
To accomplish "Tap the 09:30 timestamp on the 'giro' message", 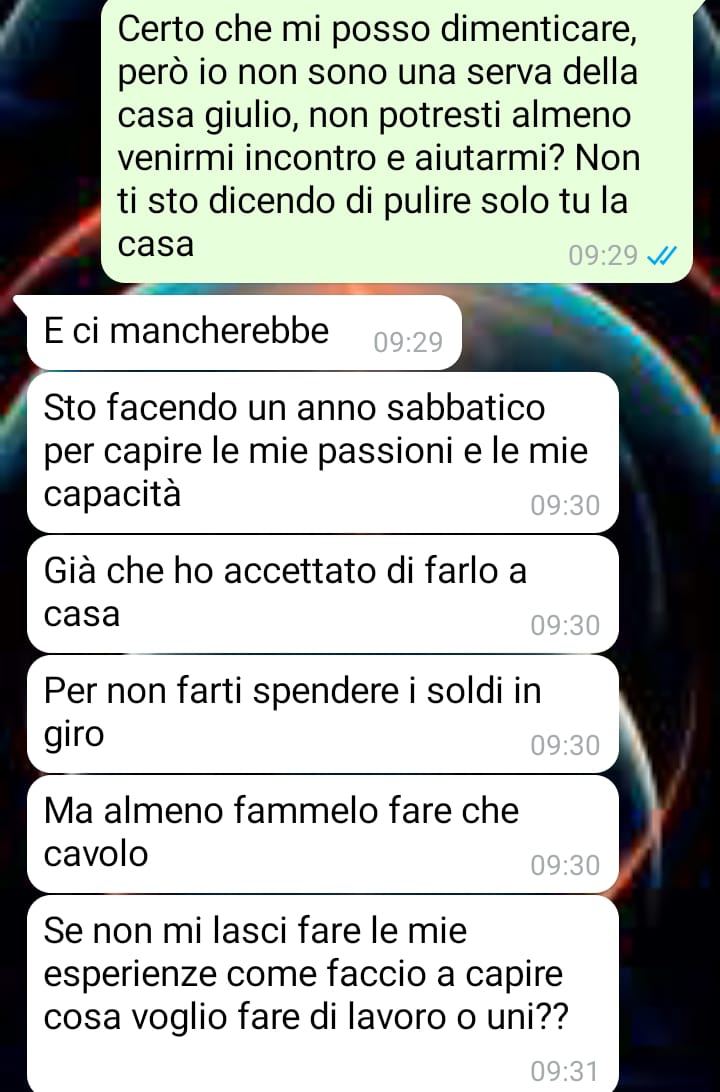I will point(565,745).
